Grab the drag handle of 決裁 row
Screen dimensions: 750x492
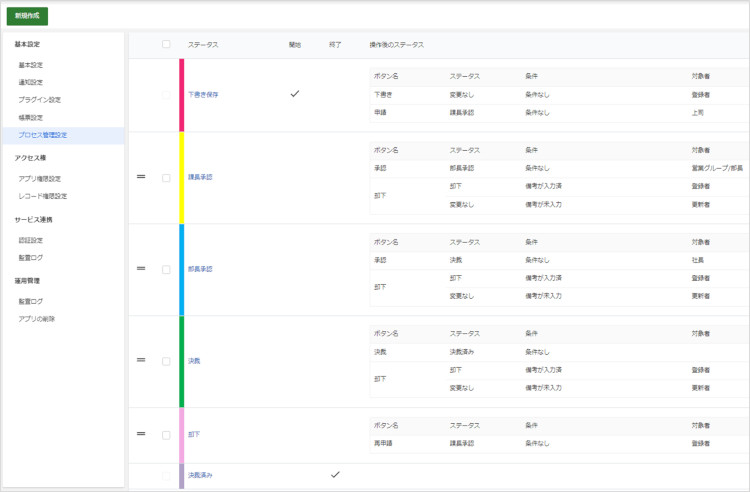click(x=141, y=360)
